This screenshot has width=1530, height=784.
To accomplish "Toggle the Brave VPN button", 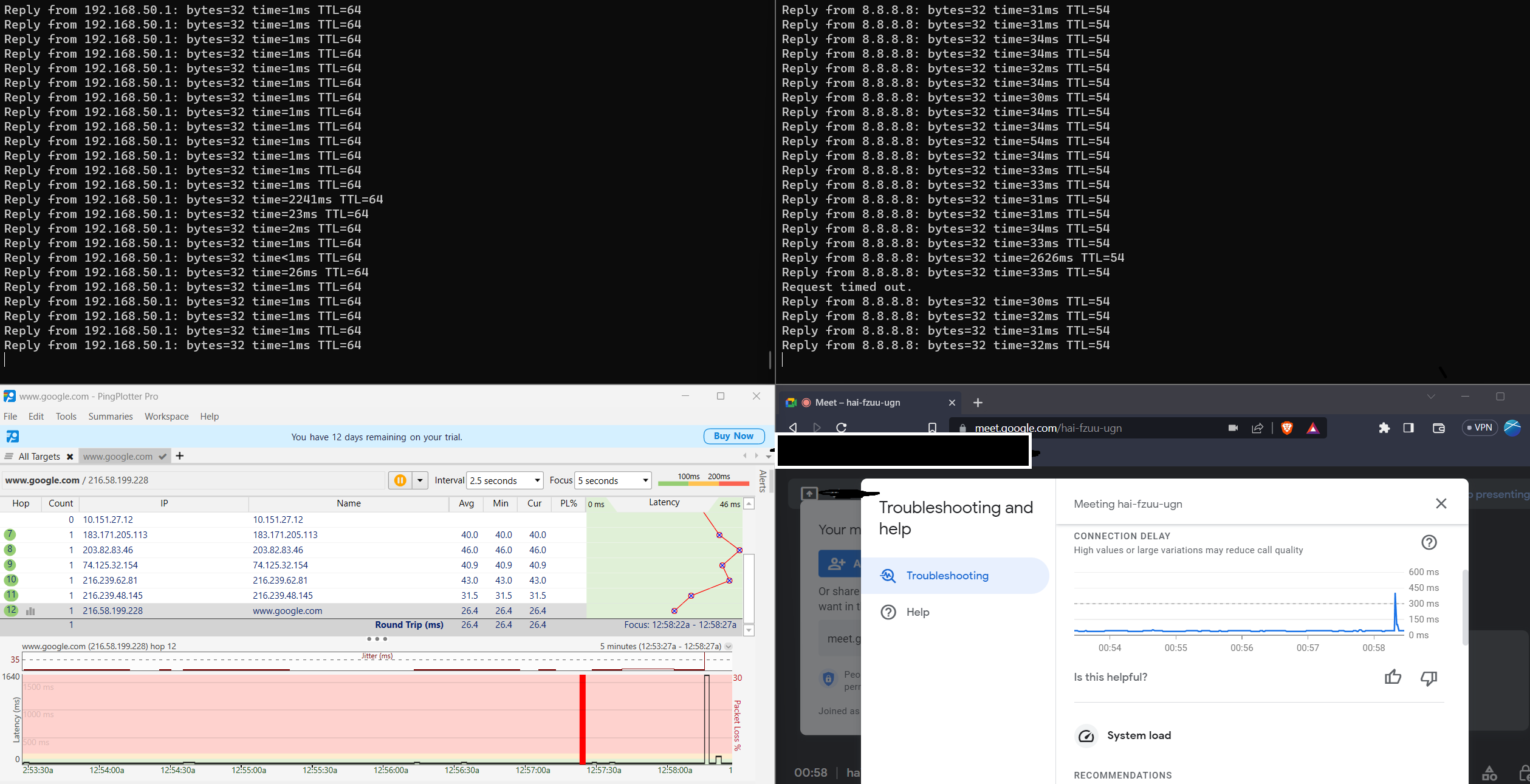I will click(x=1480, y=428).
